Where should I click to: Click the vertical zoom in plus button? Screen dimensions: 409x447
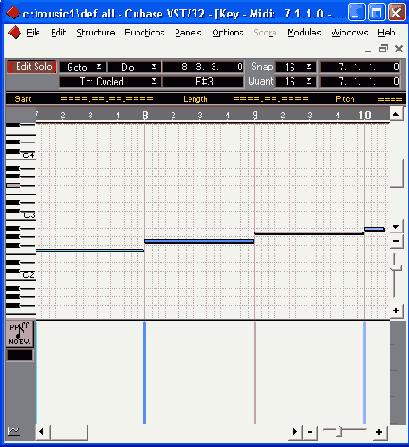(396, 311)
